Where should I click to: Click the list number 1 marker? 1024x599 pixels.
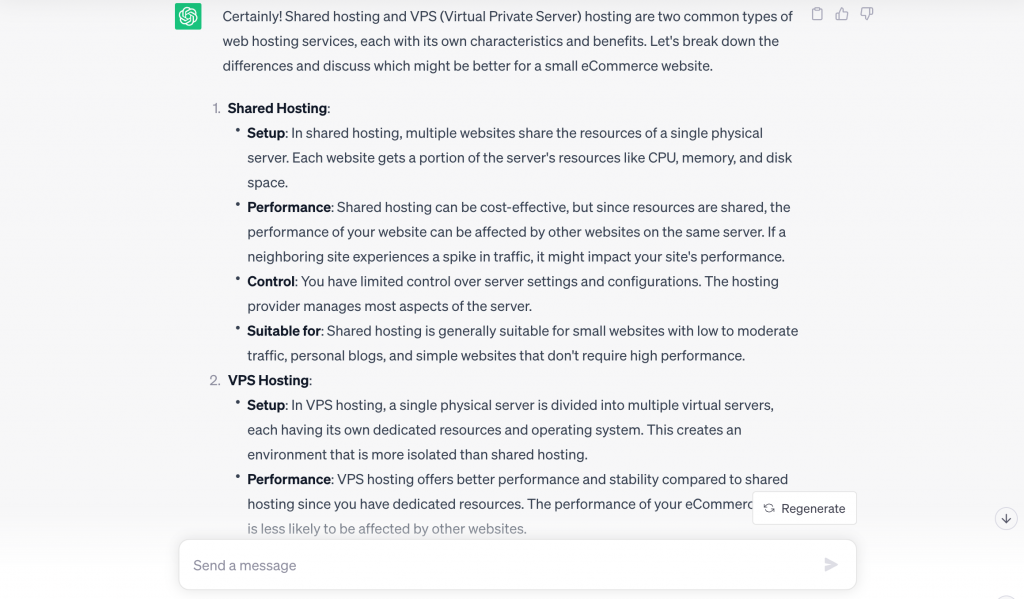(x=216, y=108)
